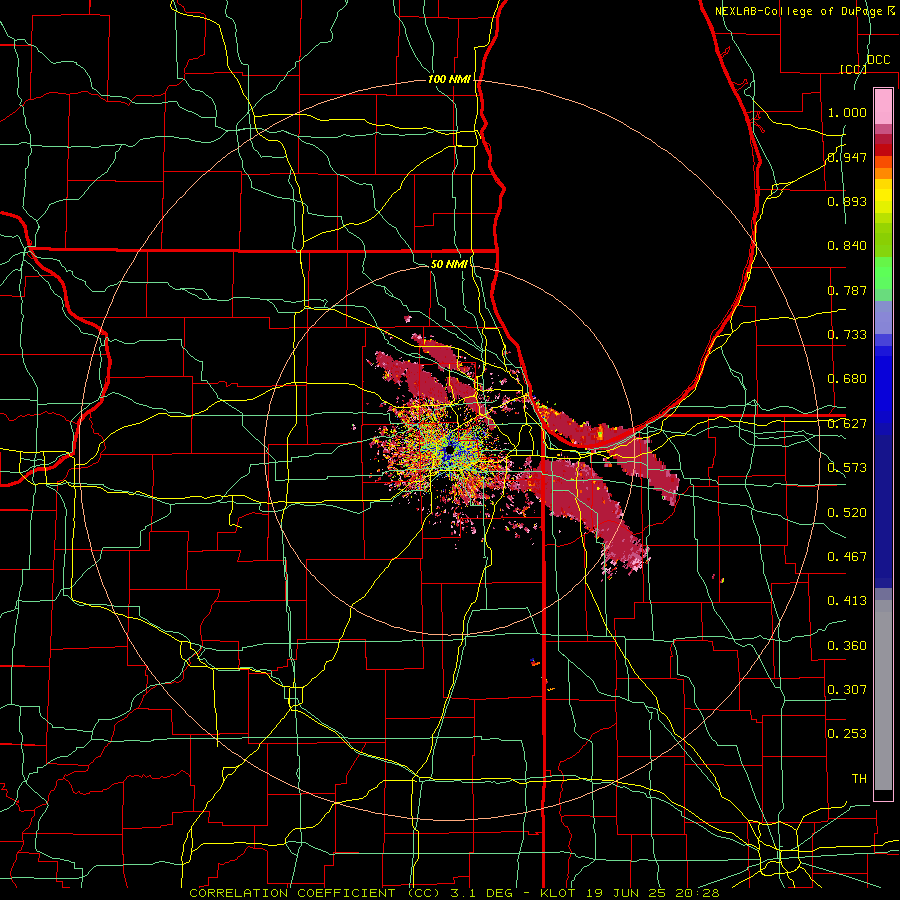Click the 0.467 scale value
Image resolution: width=900 pixels, height=900 pixels.
click(847, 557)
